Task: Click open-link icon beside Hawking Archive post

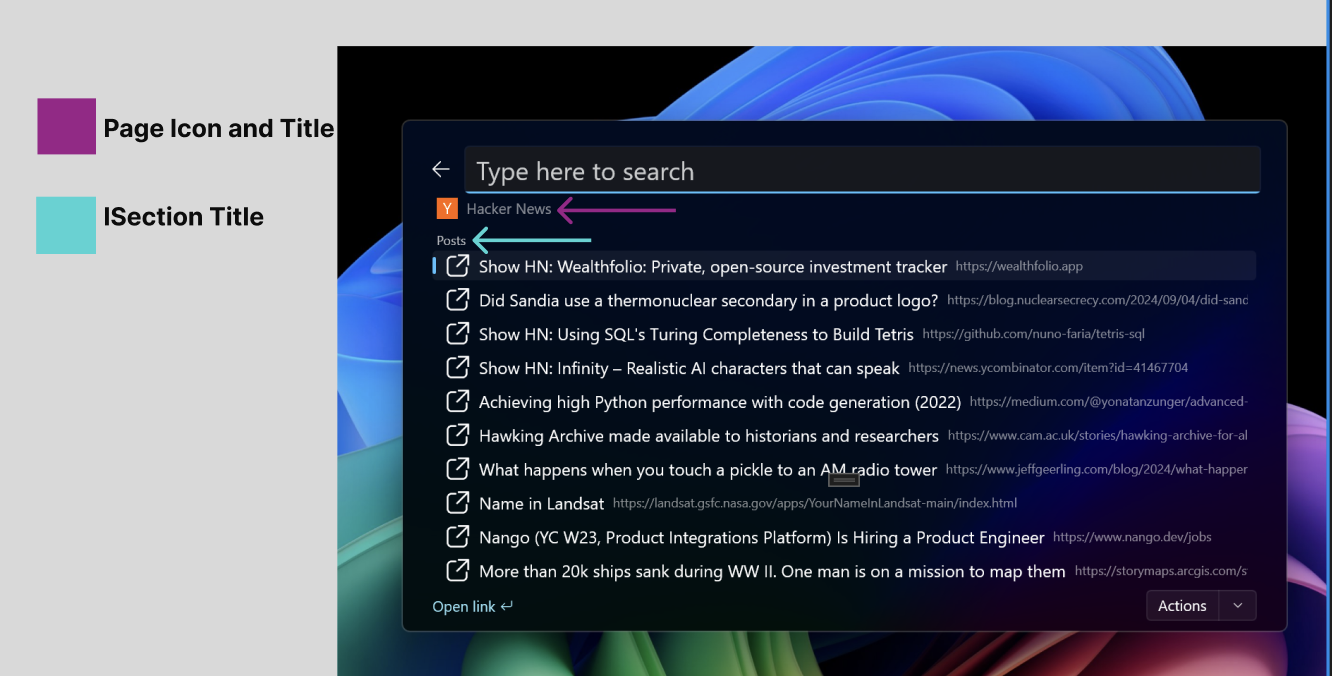Action: point(457,436)
